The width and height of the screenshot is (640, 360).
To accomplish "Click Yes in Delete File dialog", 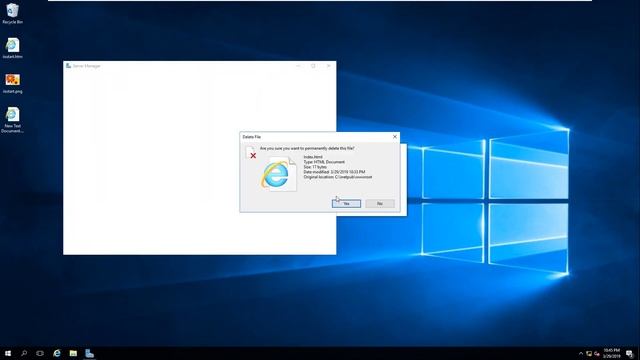I will point(346,203).
